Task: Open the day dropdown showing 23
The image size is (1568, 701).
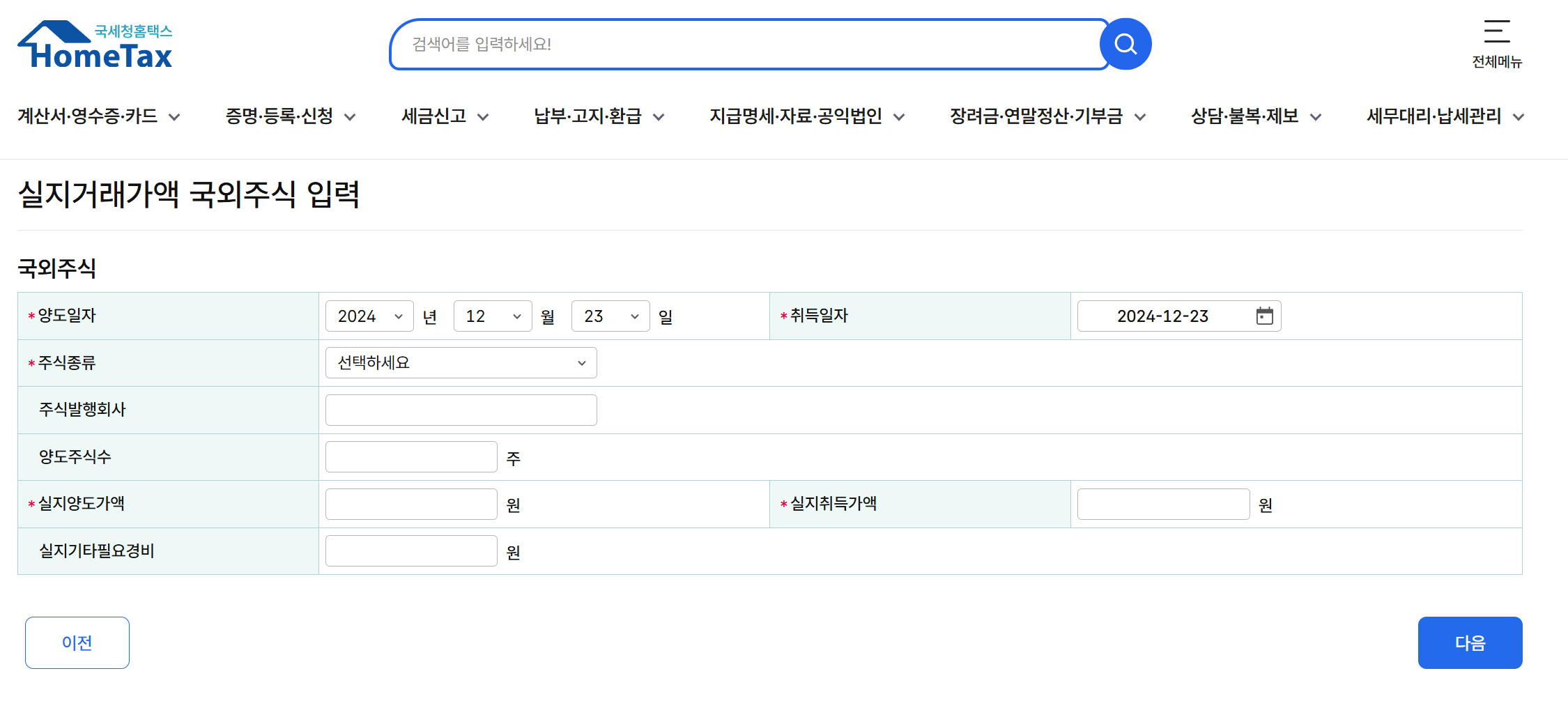Action: pyautogui.click(x=610, y=316)
